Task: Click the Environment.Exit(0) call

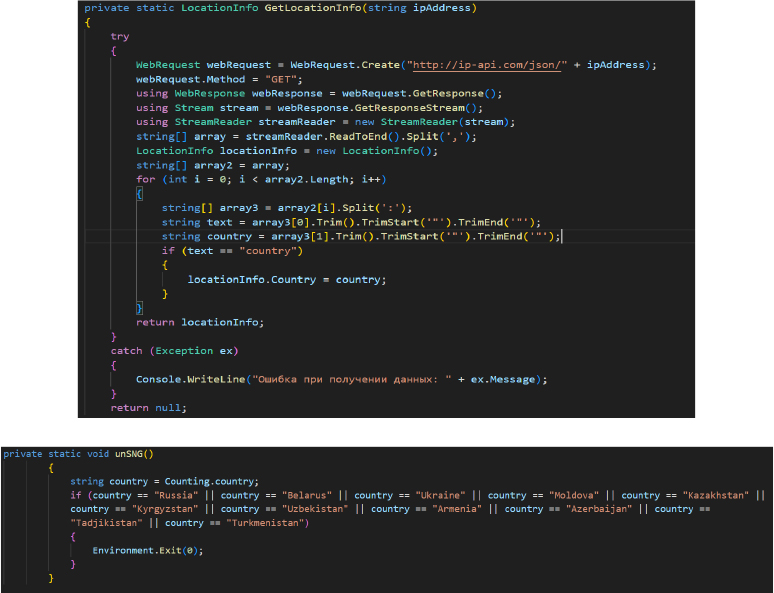Action: tap(147, 551)
